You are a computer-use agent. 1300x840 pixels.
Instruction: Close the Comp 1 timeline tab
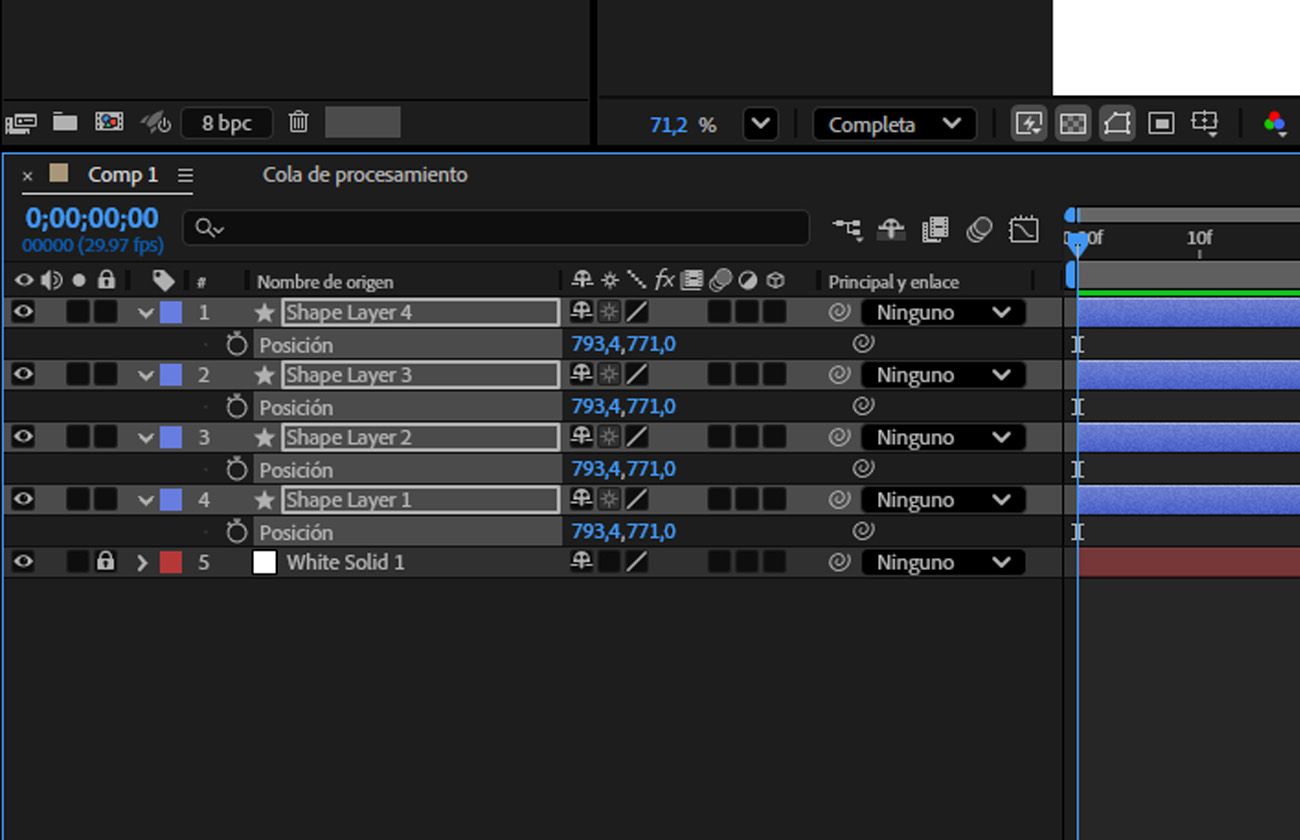point(27,176)
